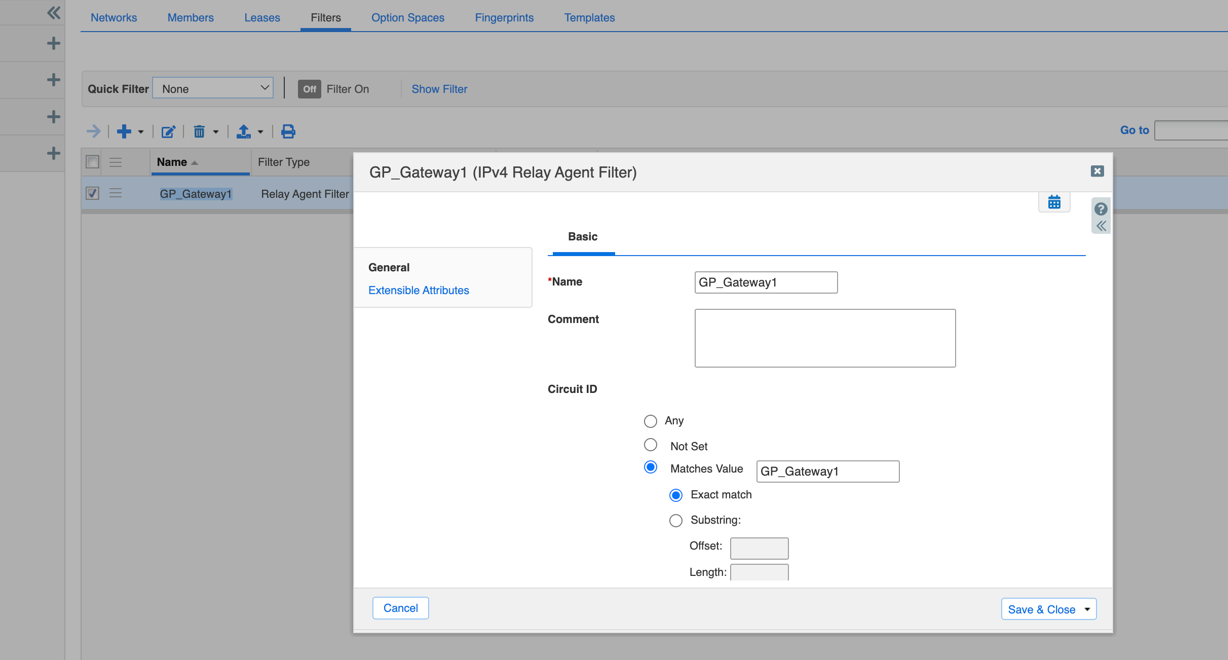The width and height of the screenshot is (1228, 660).
Task: Click the add (plus) toolbar icon
Action: (124, 132)
